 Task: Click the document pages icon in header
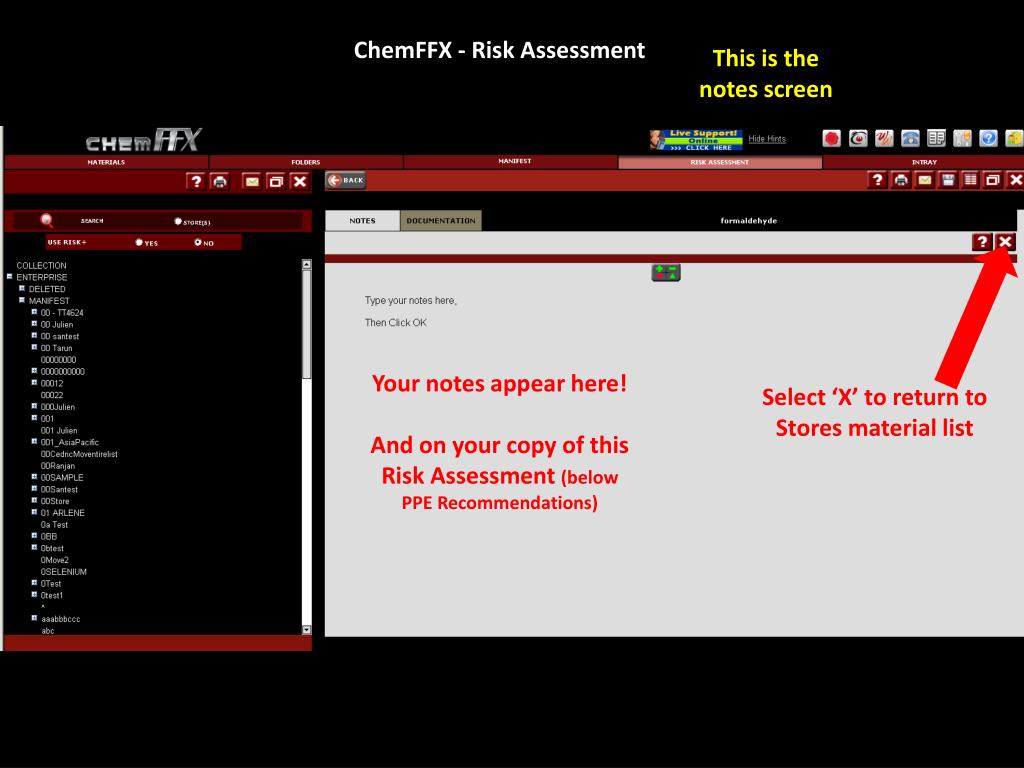point(936,138)
